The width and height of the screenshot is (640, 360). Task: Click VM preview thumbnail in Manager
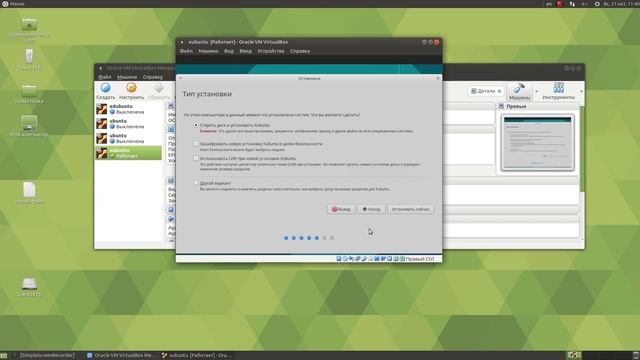click(x=537, y=142)
